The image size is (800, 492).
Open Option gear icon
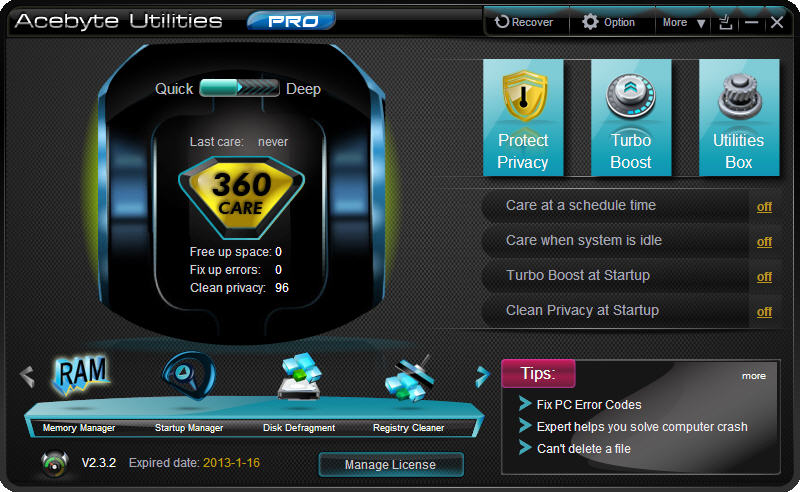tap(590, 21)
